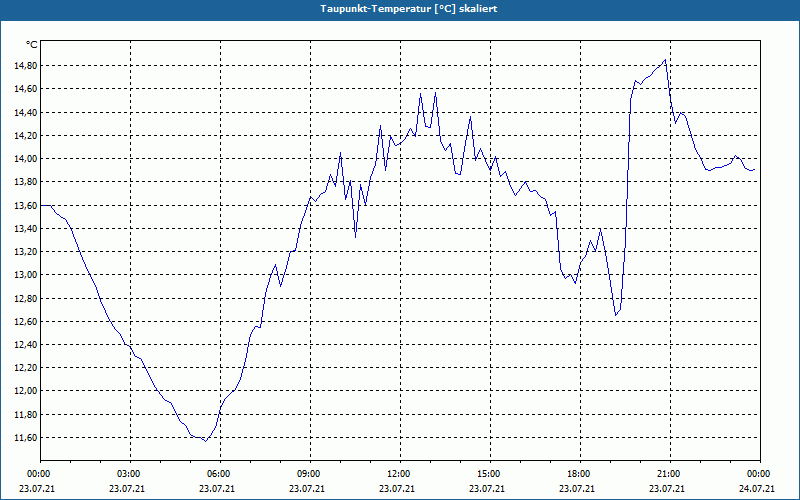Click the 12:00 time axis label
This screenshot has height=500, width=800.
400,474
